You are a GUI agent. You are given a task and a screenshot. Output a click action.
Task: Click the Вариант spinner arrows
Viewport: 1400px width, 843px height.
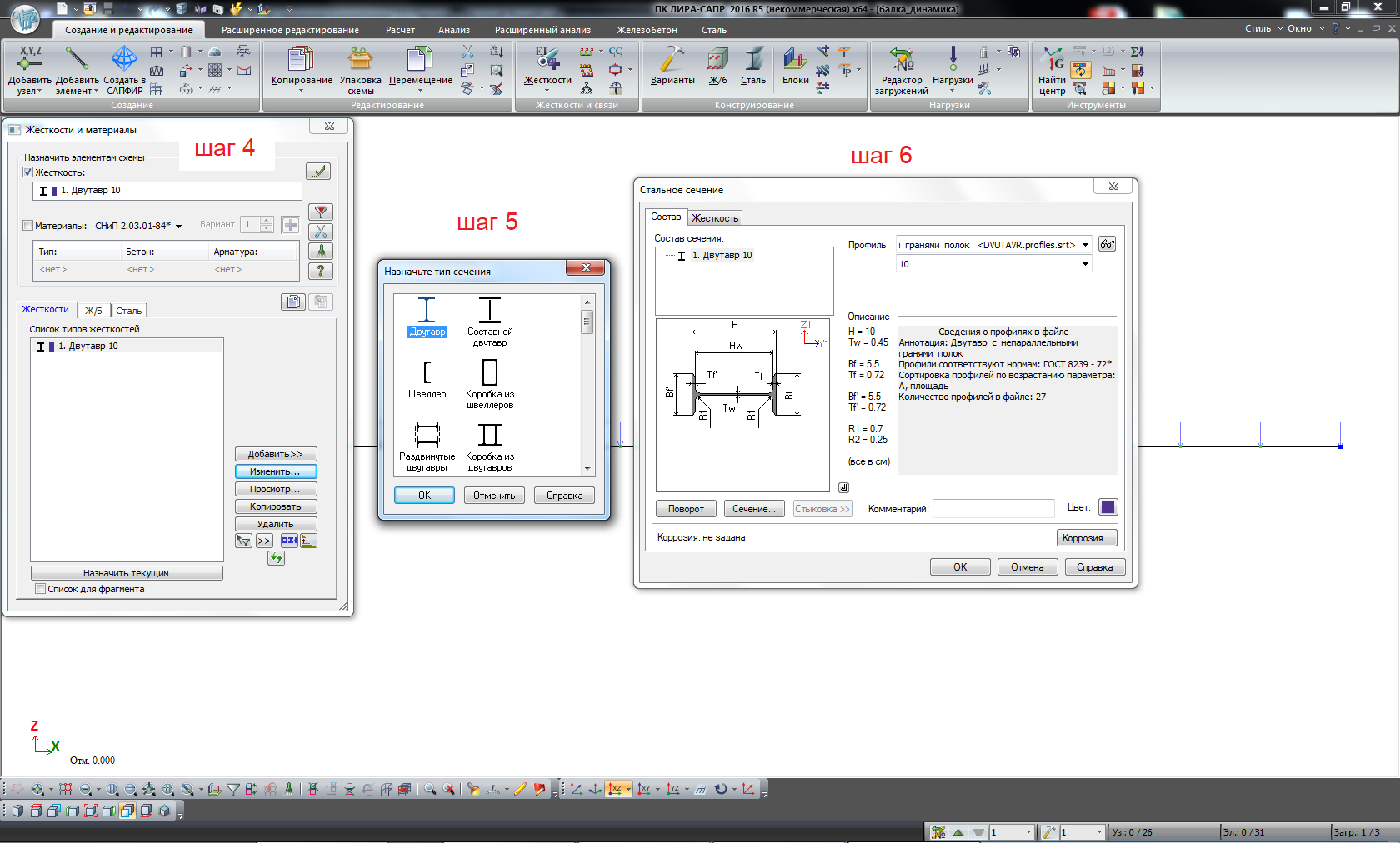click(267, 225)
